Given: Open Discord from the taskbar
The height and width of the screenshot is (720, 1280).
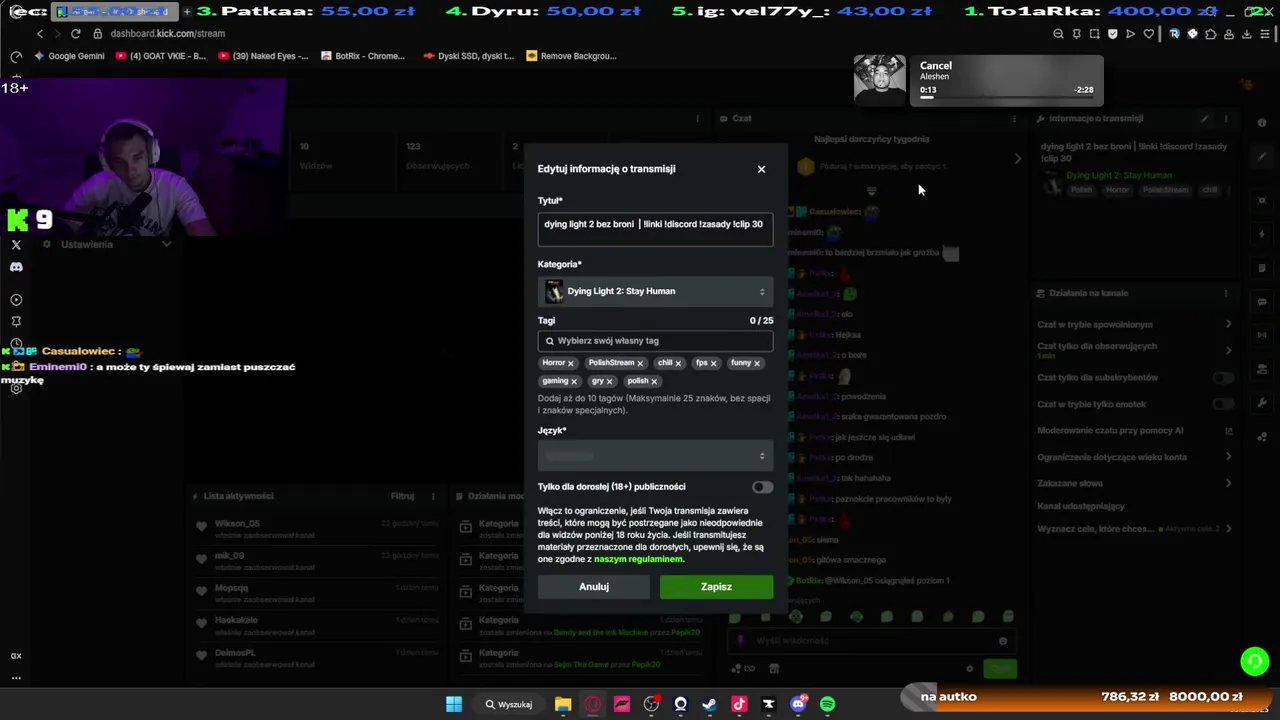Looking at the screenshot, I should (x=798, y=704).
